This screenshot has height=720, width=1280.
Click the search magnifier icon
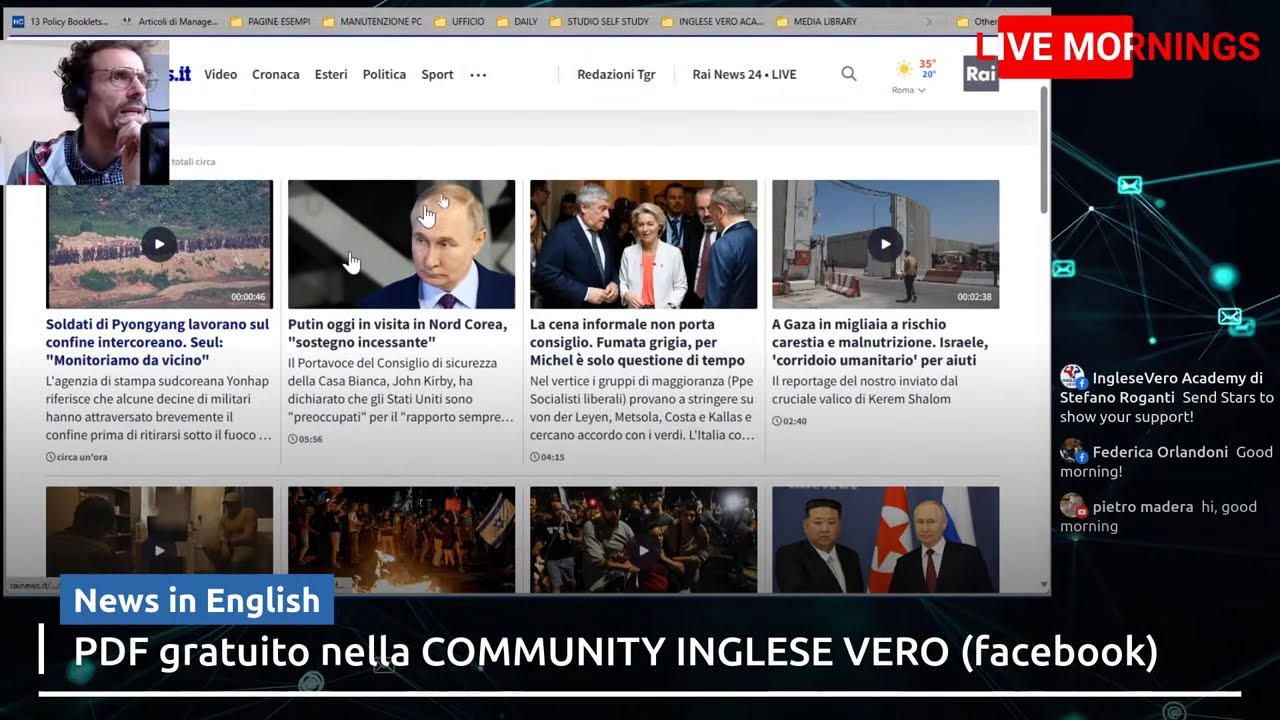click(x=849, y=74)
